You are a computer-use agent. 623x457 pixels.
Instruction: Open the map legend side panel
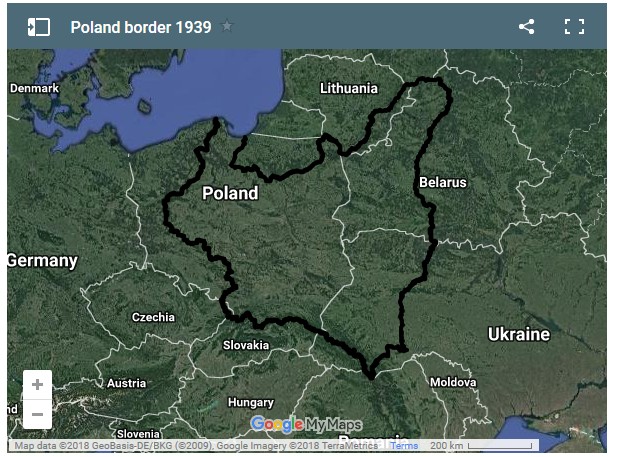[x=38, y=27]
